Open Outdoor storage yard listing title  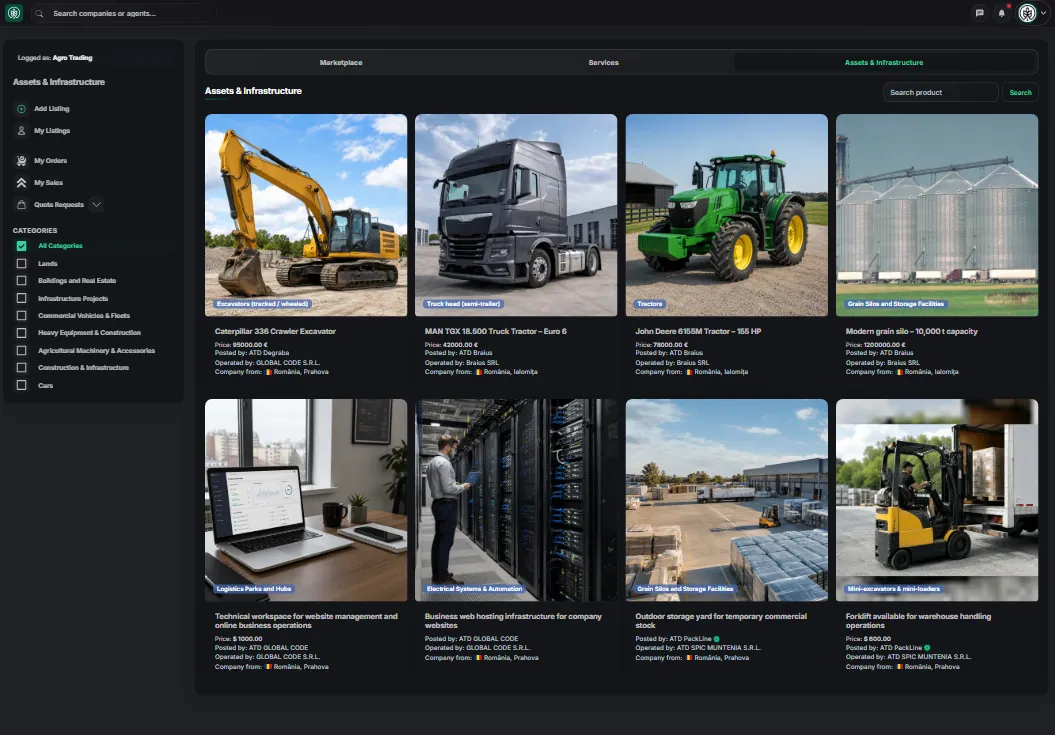coord(721,621)
